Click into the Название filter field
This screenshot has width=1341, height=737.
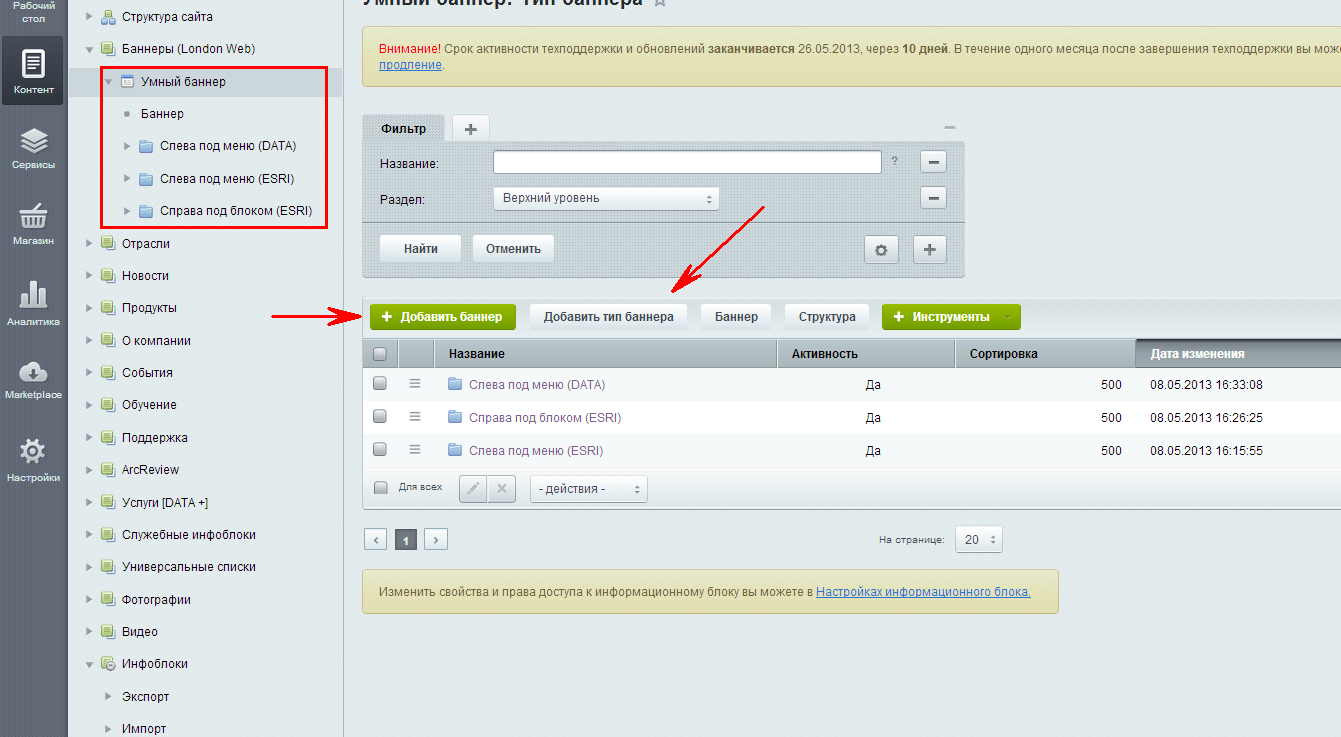pos(686,163)
